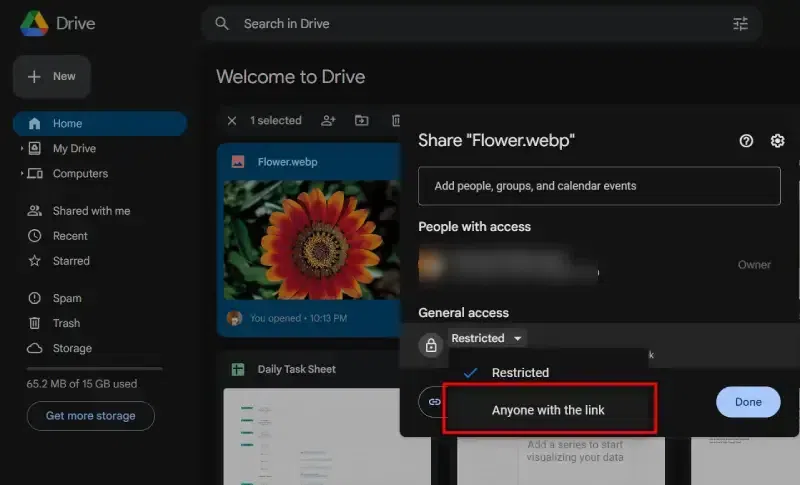
Task: Click Get more storage button
Action: pyautogui.click(x=91, y=416)
